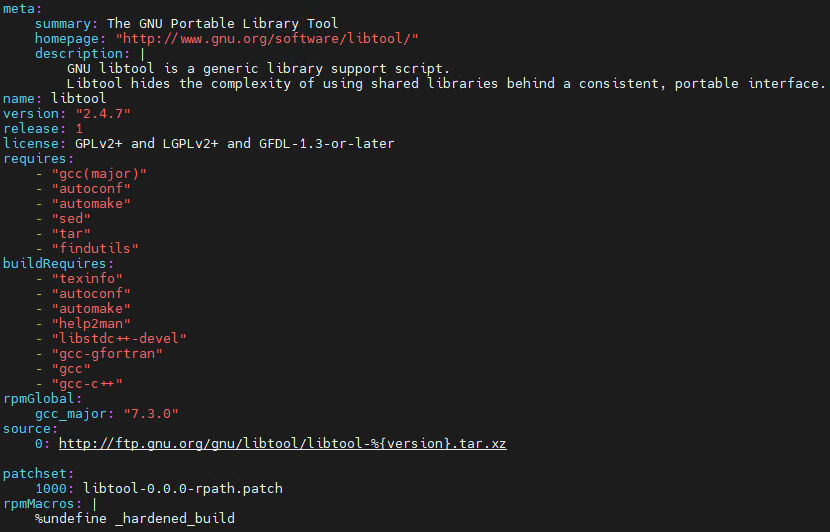Viewport: 830px width, 532px height.
Task: Open the libtool source tarball URL
Action: (282, 443)
